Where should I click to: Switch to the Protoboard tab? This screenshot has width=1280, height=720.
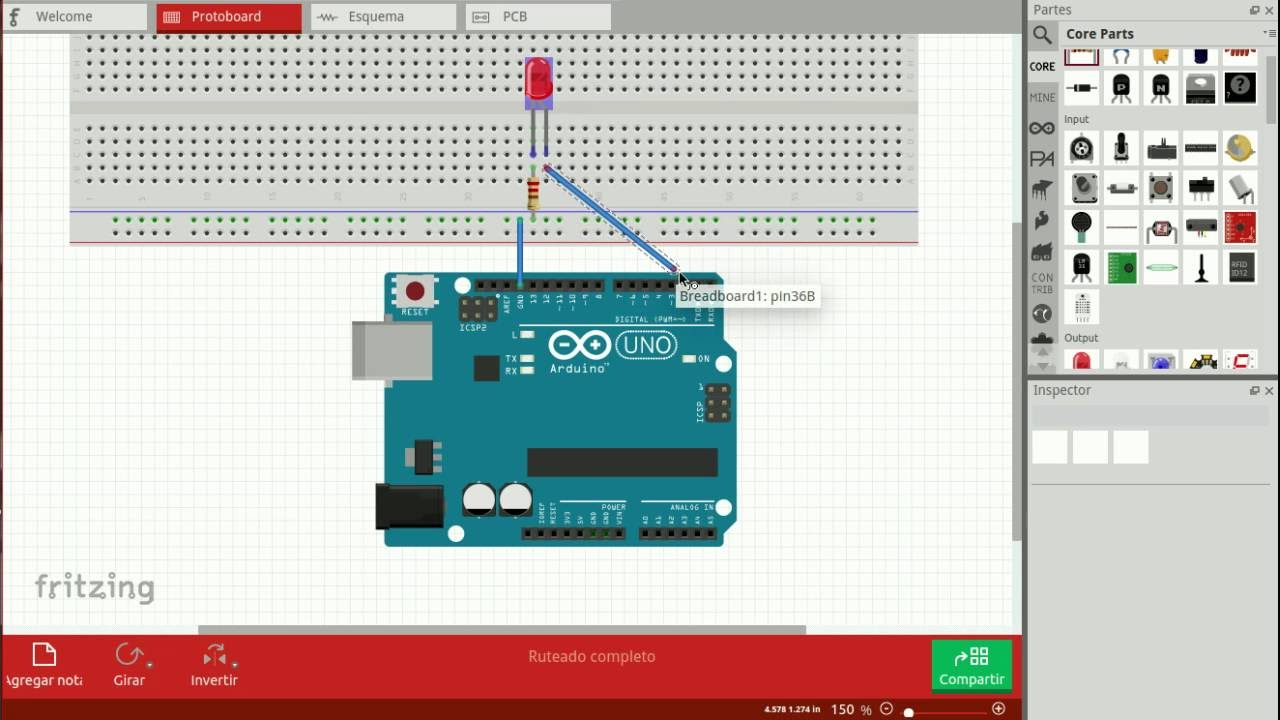229,17
